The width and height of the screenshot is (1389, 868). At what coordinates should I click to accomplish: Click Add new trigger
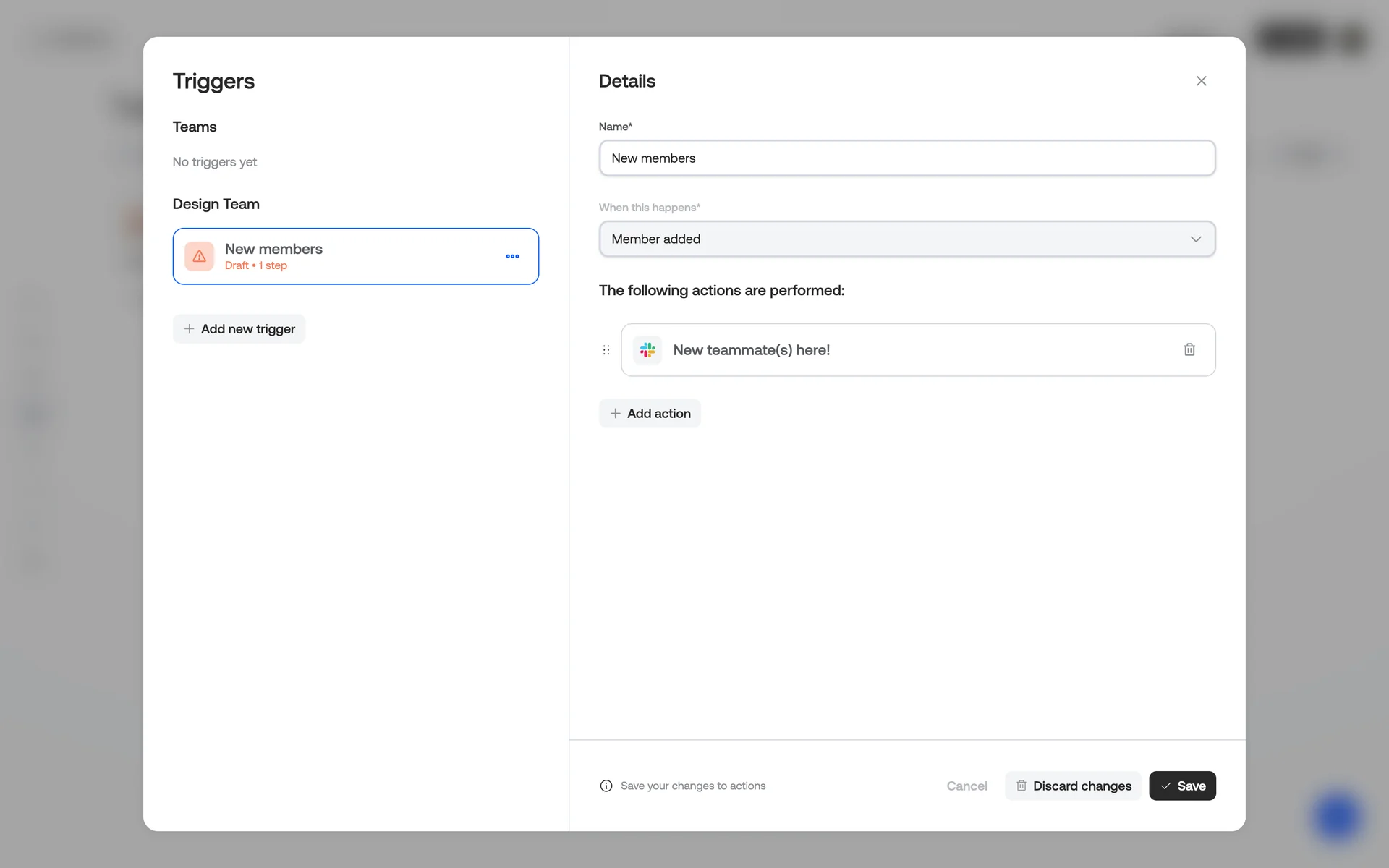point(239,329)
